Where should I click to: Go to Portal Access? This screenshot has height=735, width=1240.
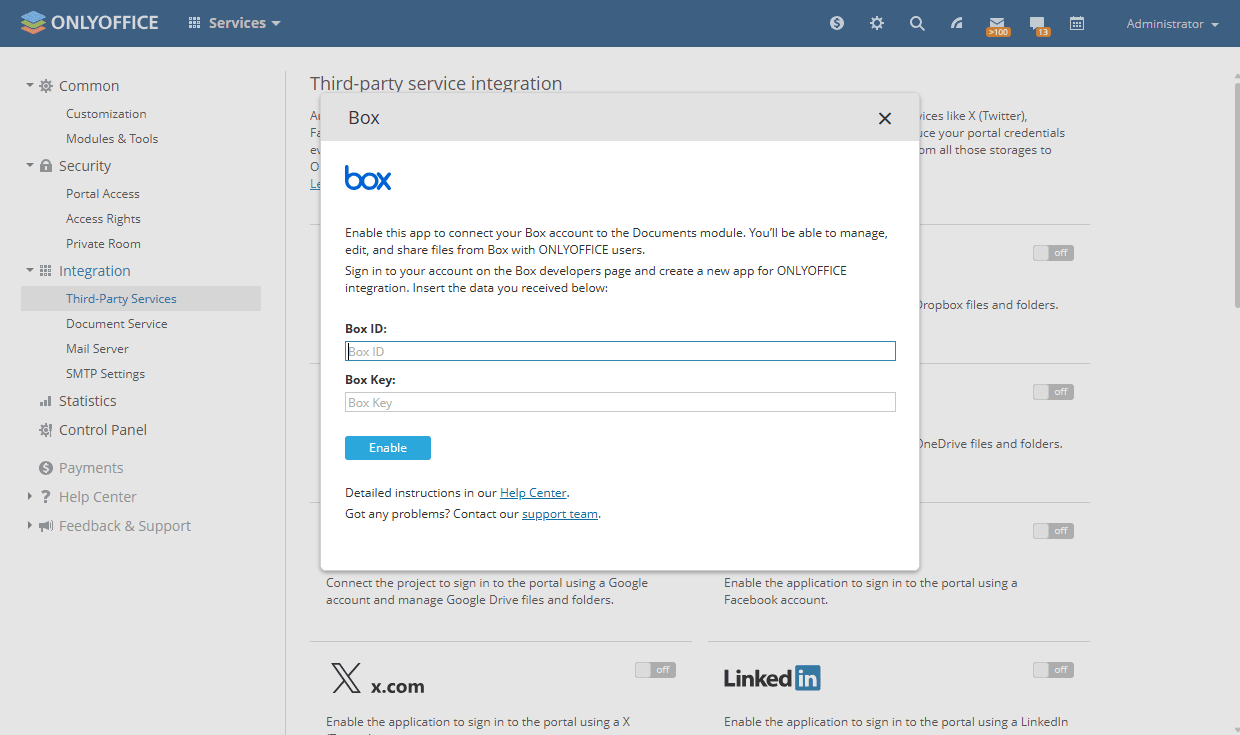[103, 194]
